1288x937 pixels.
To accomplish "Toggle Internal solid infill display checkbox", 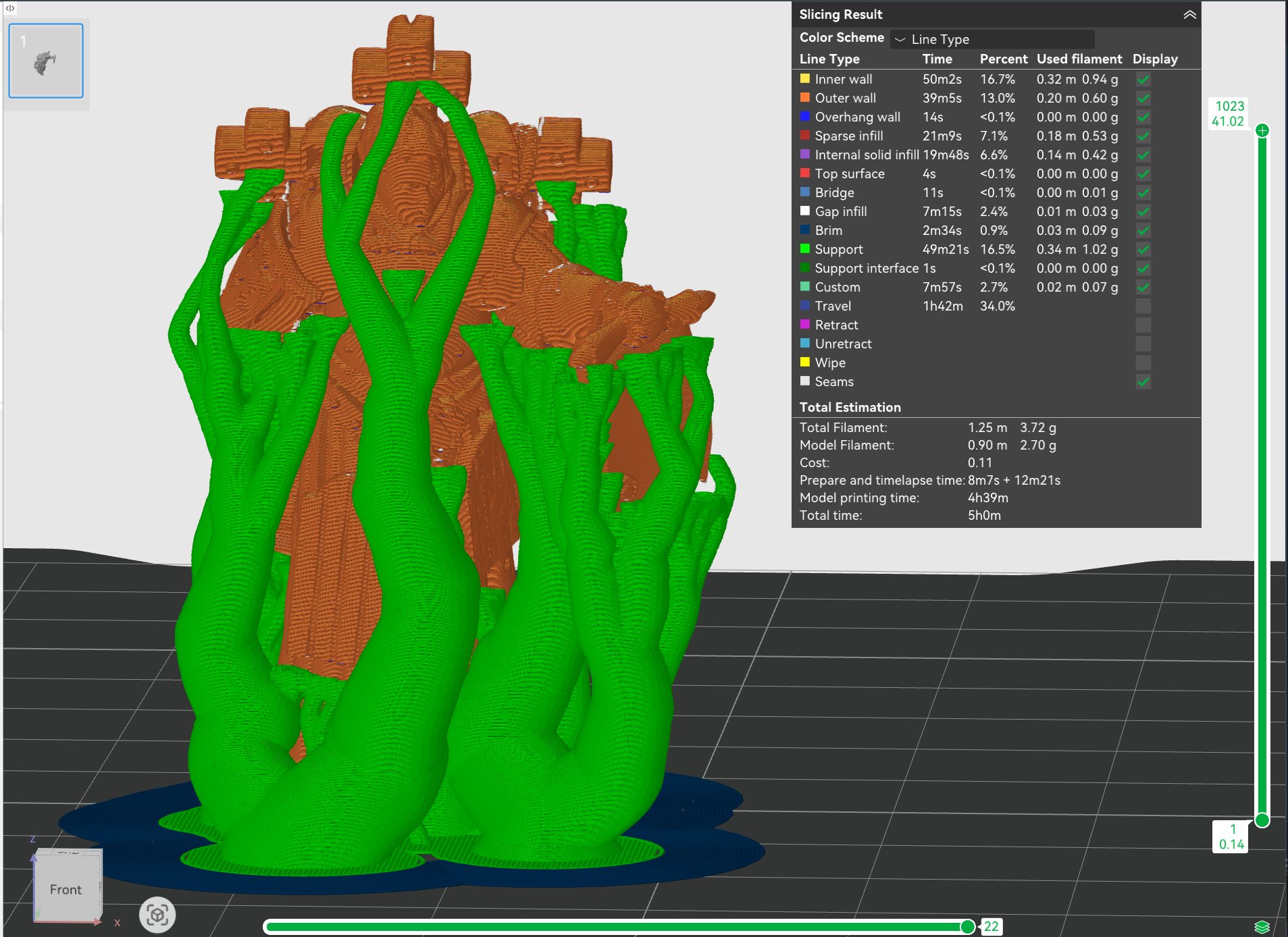I will coord(1143,155).
